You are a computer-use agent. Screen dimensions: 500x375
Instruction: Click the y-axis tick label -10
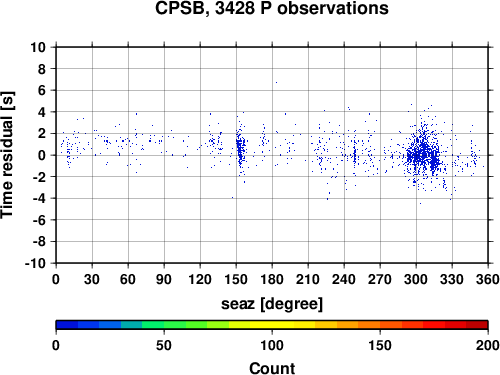pyautogui.click(x=35, y=263)
